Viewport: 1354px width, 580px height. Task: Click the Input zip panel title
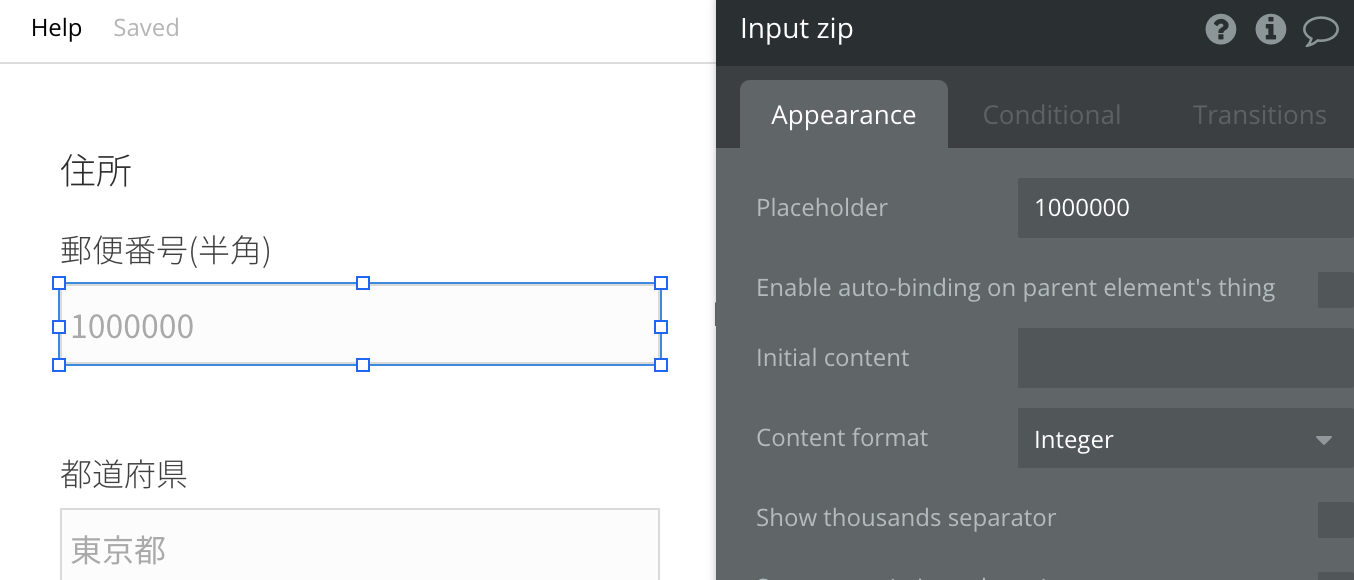(x=796, y=29)
